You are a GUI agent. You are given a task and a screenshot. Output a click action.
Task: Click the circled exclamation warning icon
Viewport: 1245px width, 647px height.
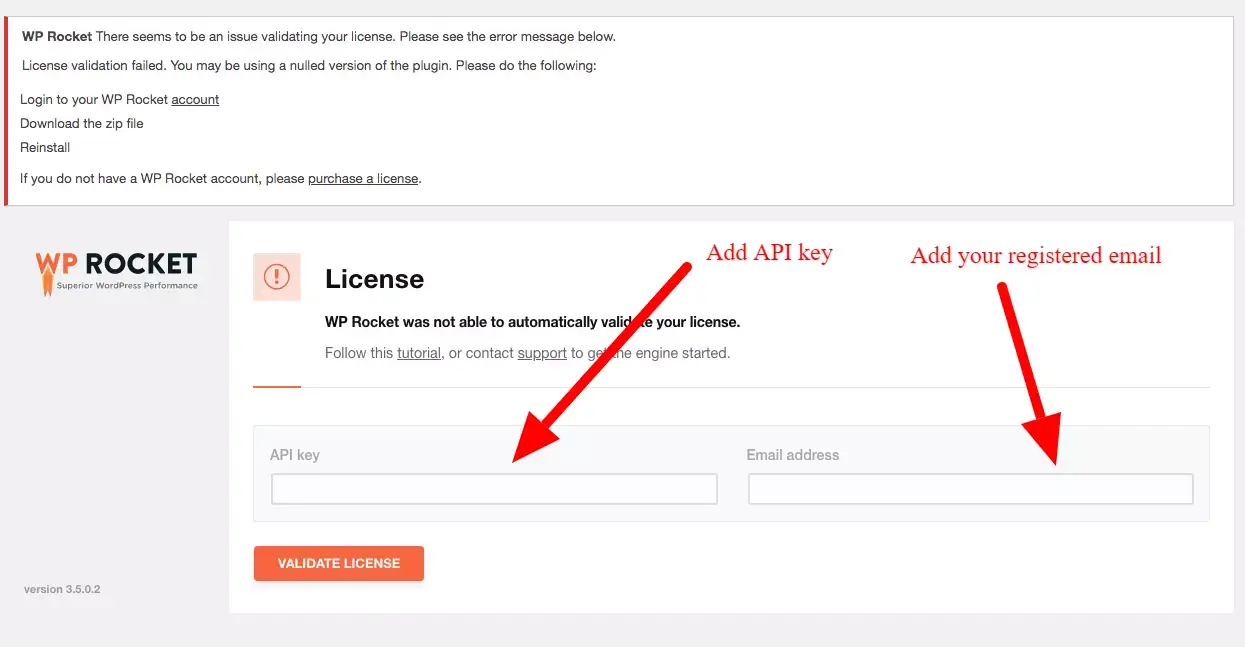tap(277, 277)
